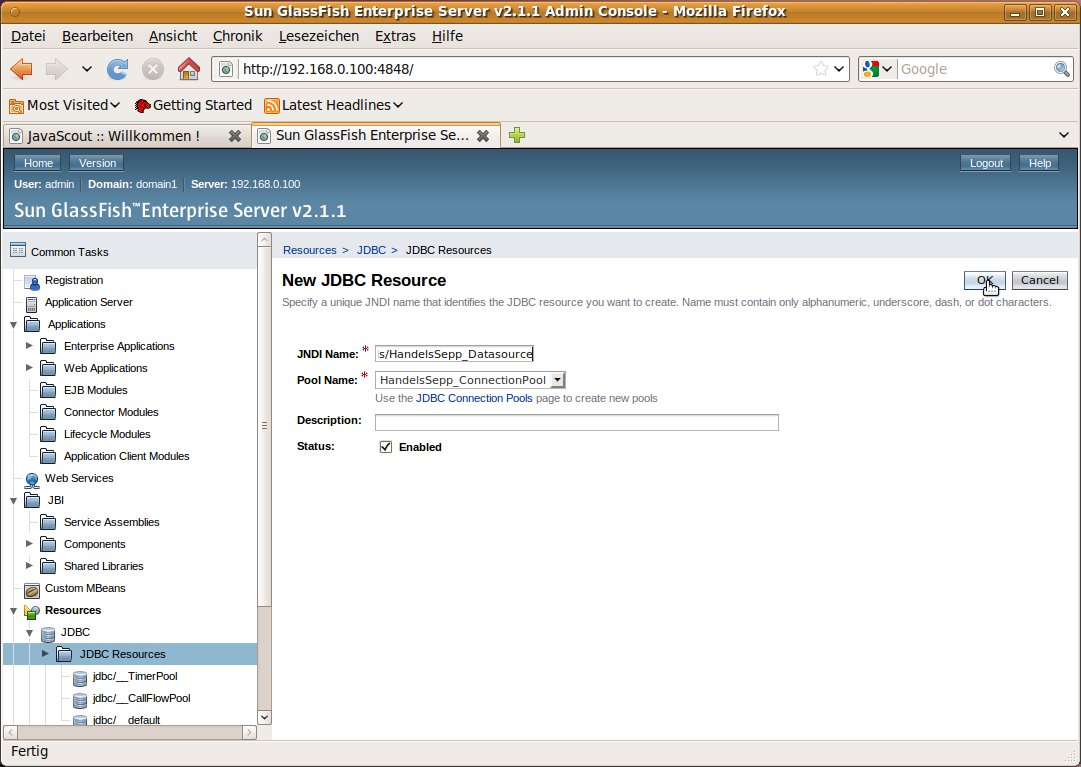Click the Firefox home icon
The image size is (1081, 767).
click(187, 69)
